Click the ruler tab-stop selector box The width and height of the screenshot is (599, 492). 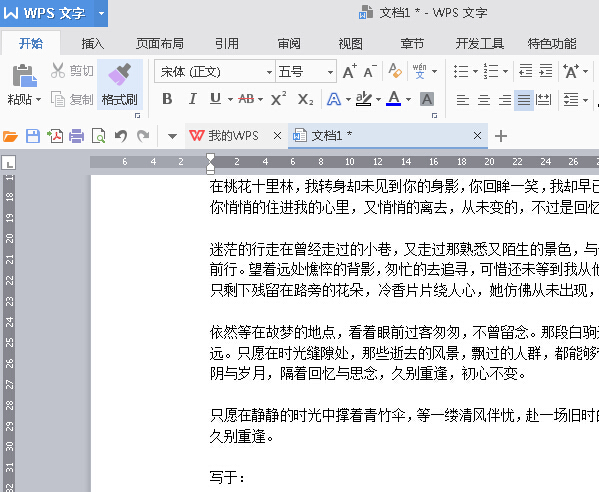coord(9,162)
